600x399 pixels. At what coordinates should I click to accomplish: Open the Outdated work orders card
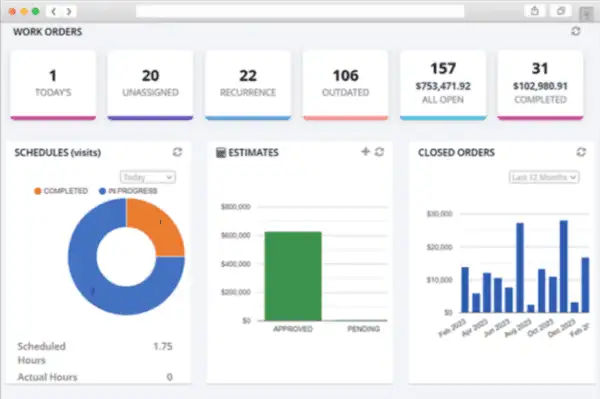(x=346, y=85)
